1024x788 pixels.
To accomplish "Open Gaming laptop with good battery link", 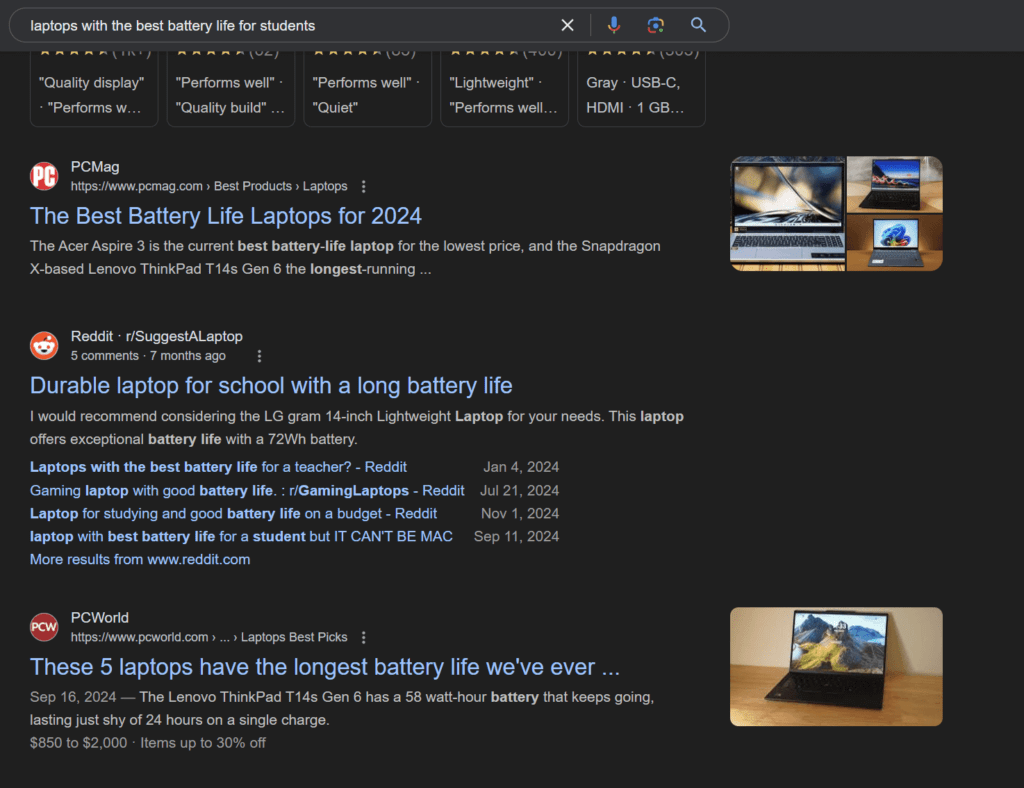I will click(247, 490).
